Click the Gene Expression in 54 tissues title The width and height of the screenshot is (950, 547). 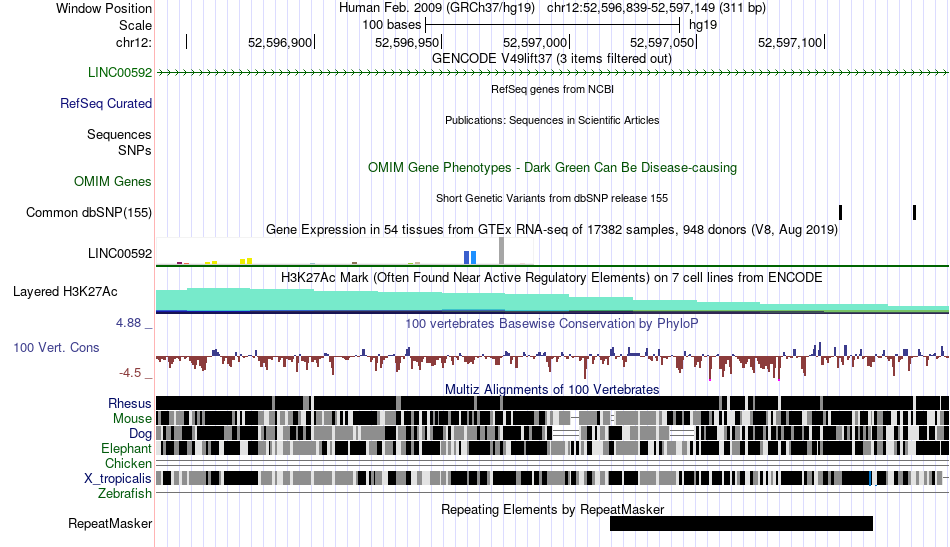click(x=552, y=230)
